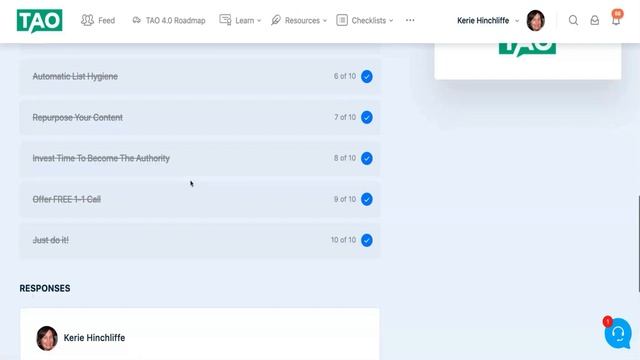Open the Automatic List Hygiene item
640x360 pixels.
click(200, 76)
